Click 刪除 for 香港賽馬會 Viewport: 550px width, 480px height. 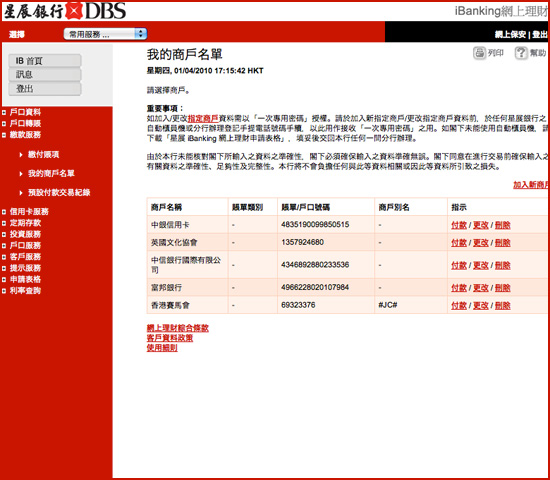[502, 305]
